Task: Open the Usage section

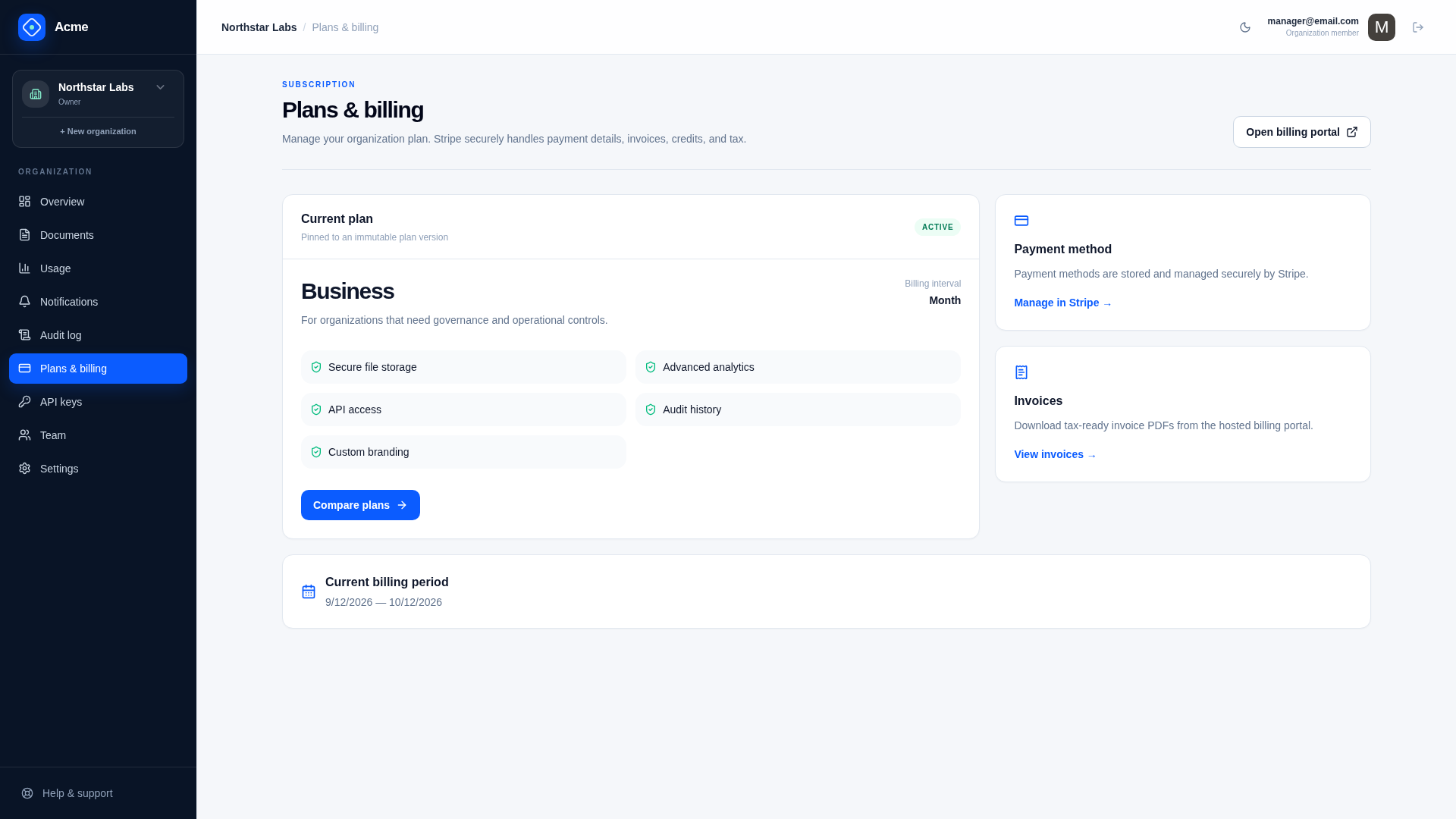Action: tap(98, 268)
